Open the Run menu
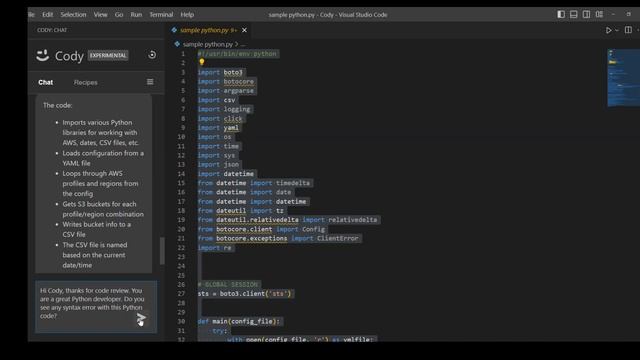This screenshot has height=360, width=640. point(136,15)
